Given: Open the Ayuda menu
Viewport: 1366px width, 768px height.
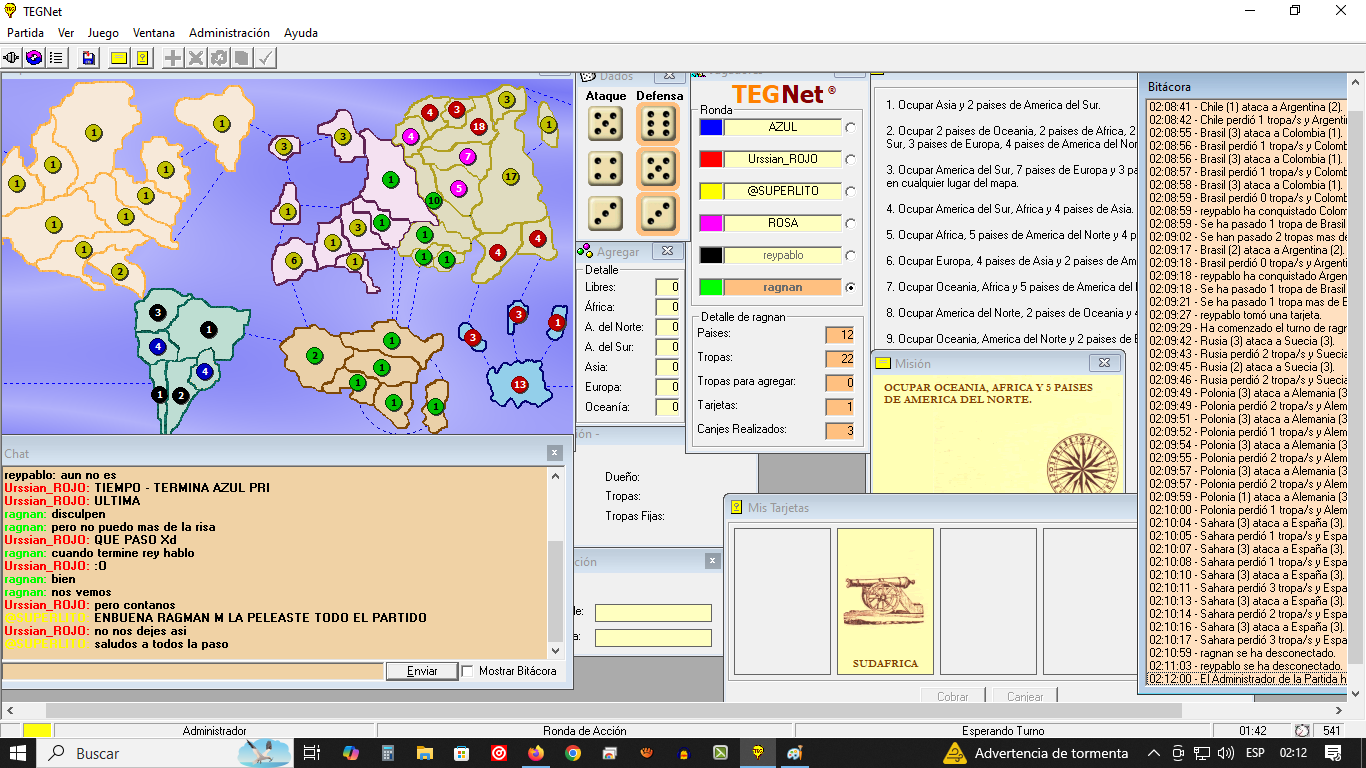Looking at the screenshot, I should [x=301, y=32].
